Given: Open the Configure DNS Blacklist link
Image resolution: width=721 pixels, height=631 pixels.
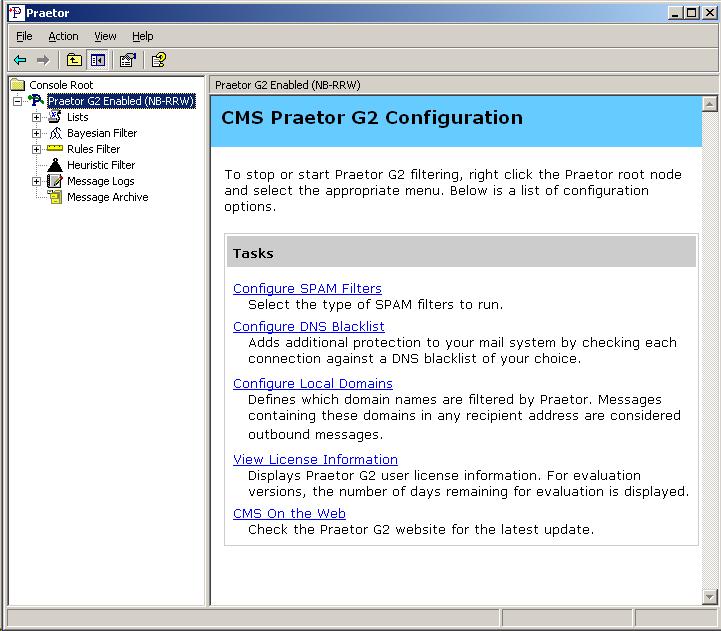Looking at the screenshot, I should click(309, 327).
